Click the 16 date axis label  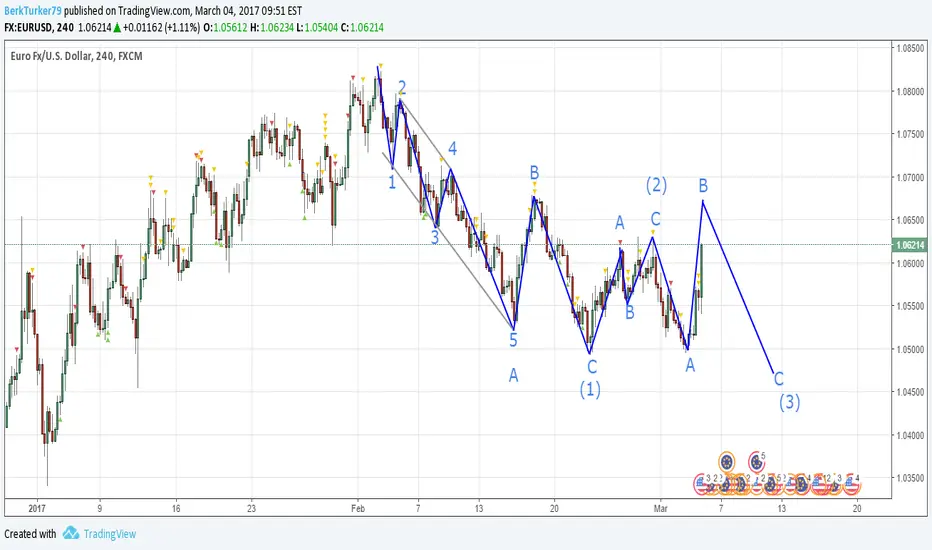[175, 508]
